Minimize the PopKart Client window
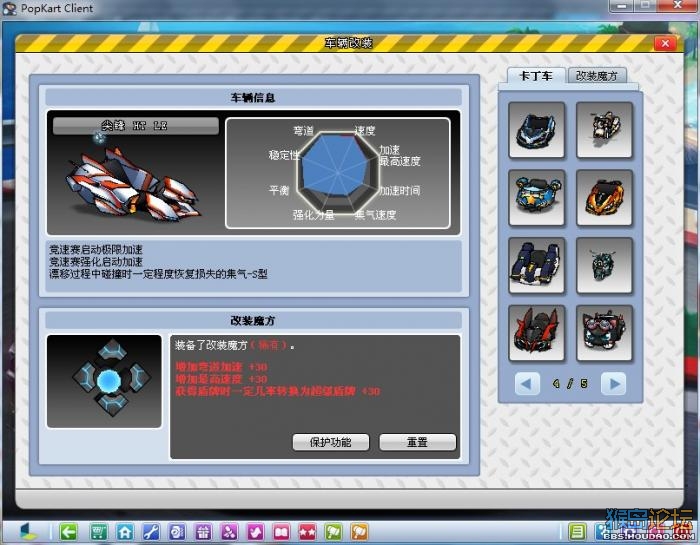700x545 pixels. pyautogui.click(x=622, y=6)
